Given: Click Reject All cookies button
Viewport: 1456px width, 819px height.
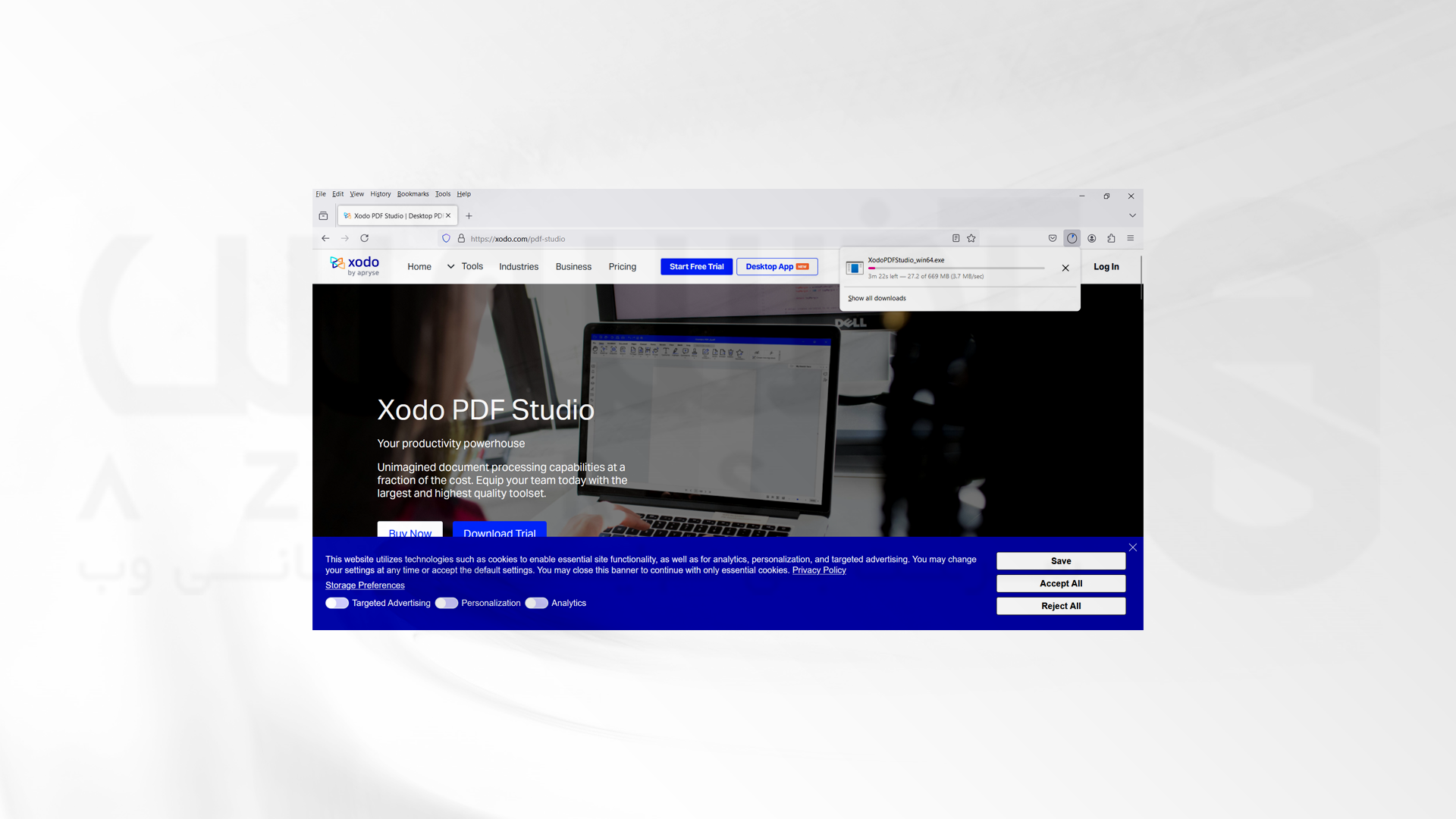Looking at the screenshot, I should (1061, 606).
